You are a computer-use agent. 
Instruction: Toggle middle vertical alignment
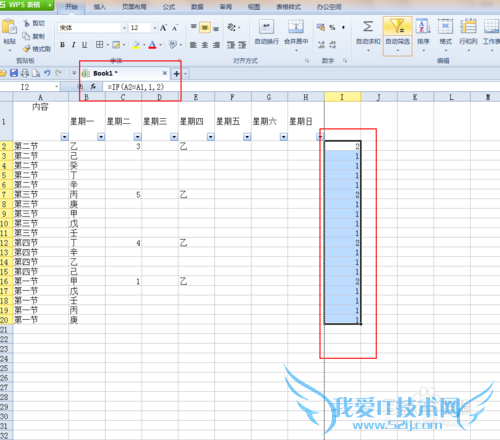[x=205, y=27]
